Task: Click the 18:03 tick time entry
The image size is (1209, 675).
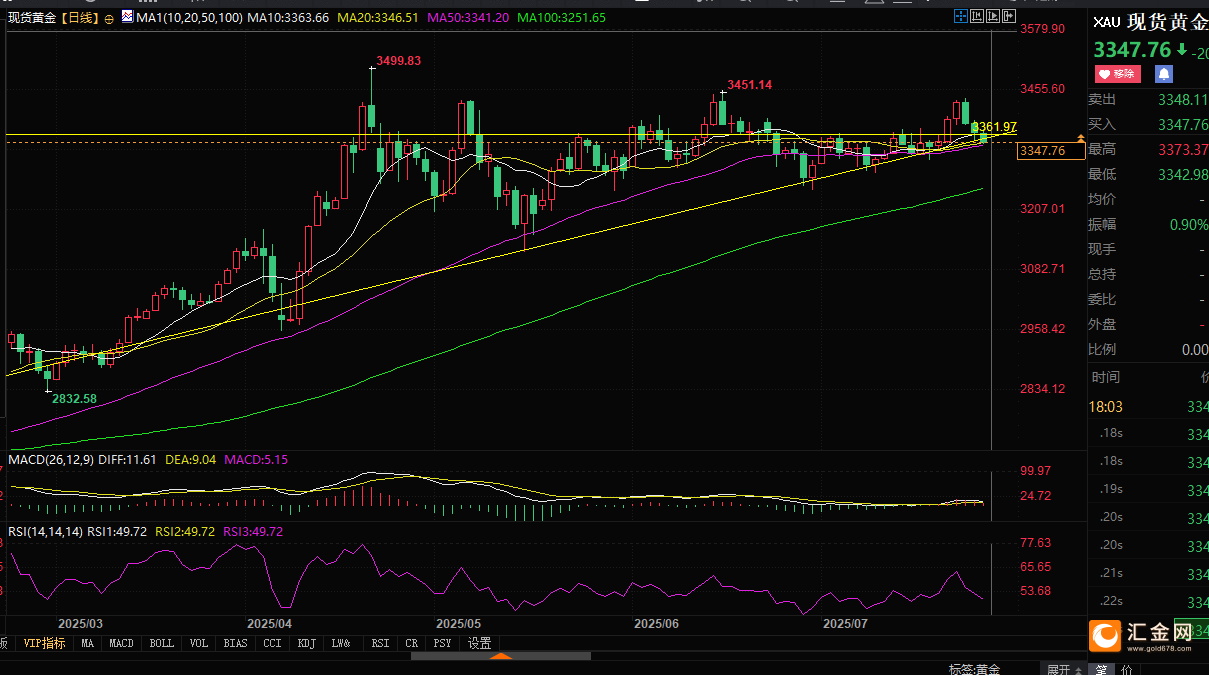Action: pyautogui.click(x=1105, y=407)
